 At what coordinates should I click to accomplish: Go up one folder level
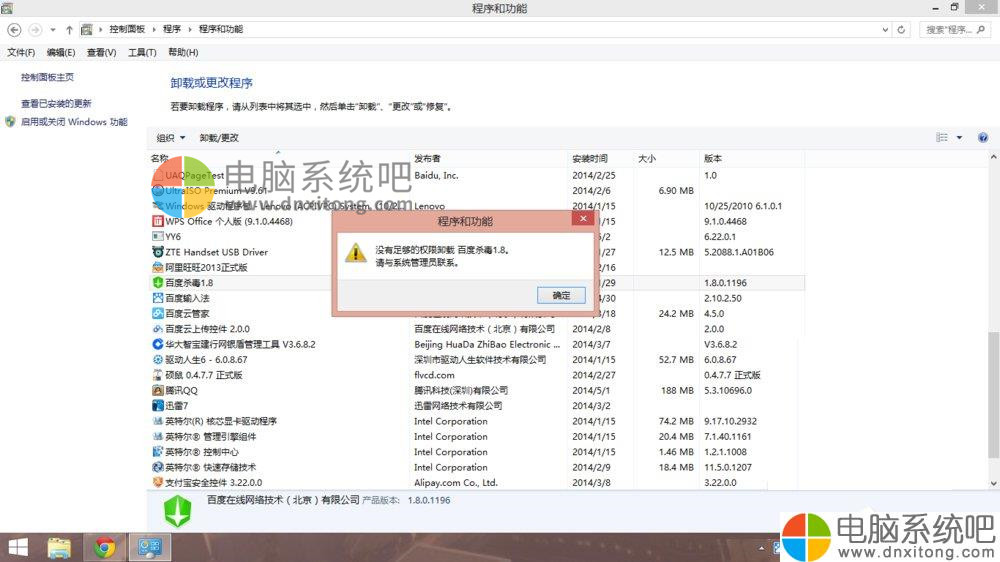69,29
